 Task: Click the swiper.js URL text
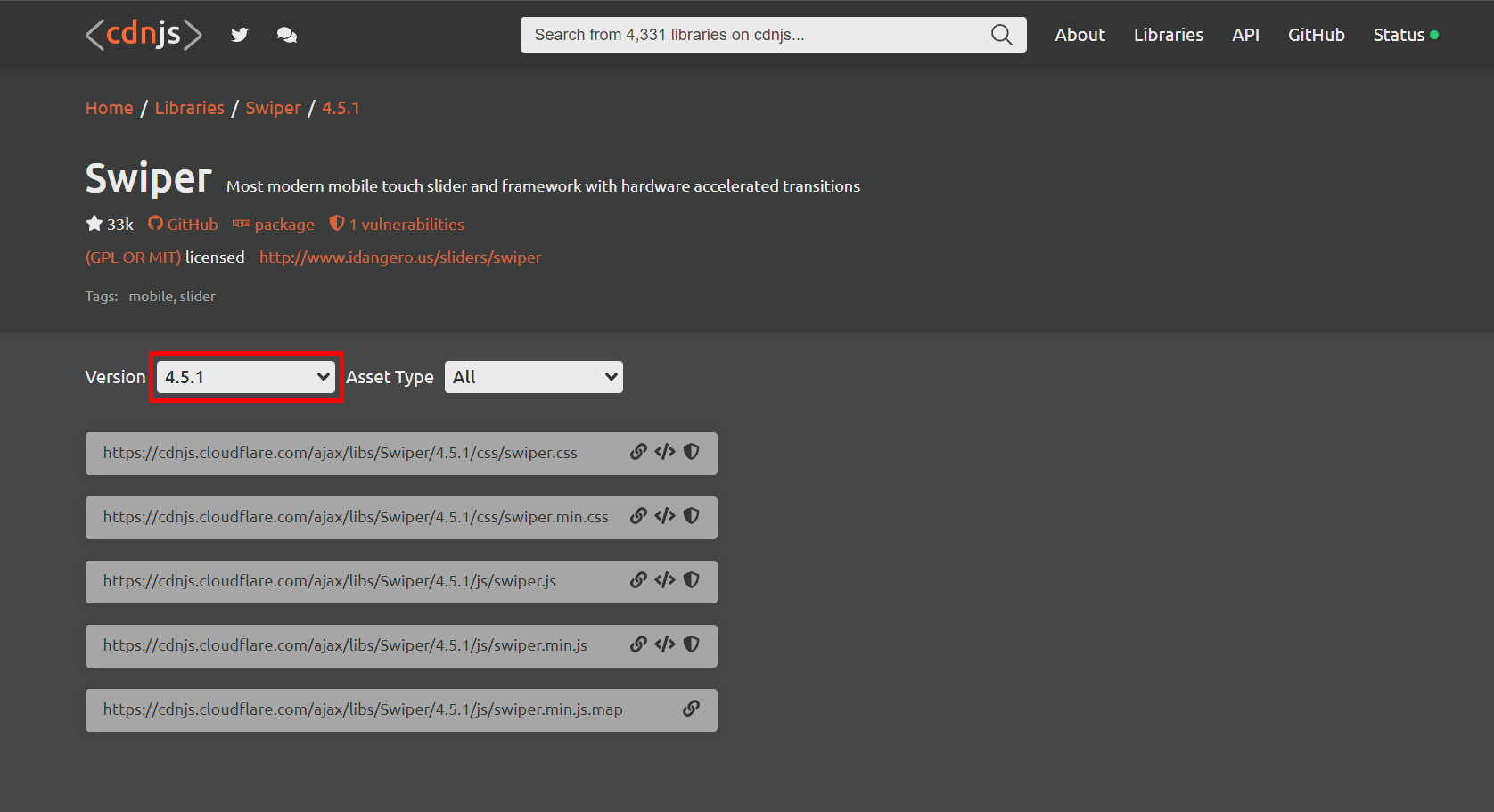coord(330,581)
